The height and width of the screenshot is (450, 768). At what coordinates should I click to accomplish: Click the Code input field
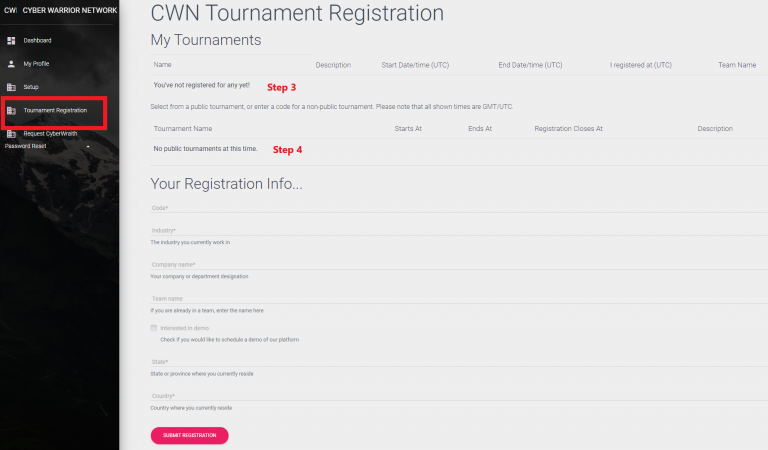click(459, 208)
